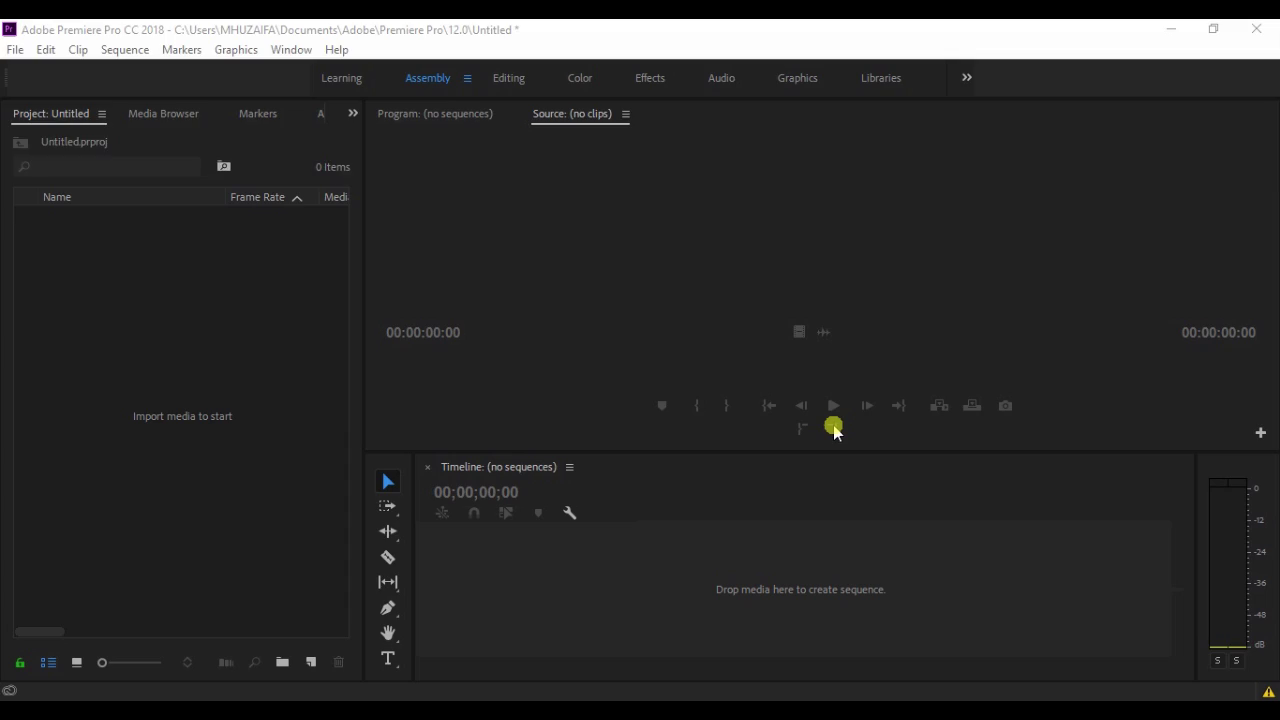1280x720 pixels.
Task: Switch to the Editing workspace
Action: (509, 78)
